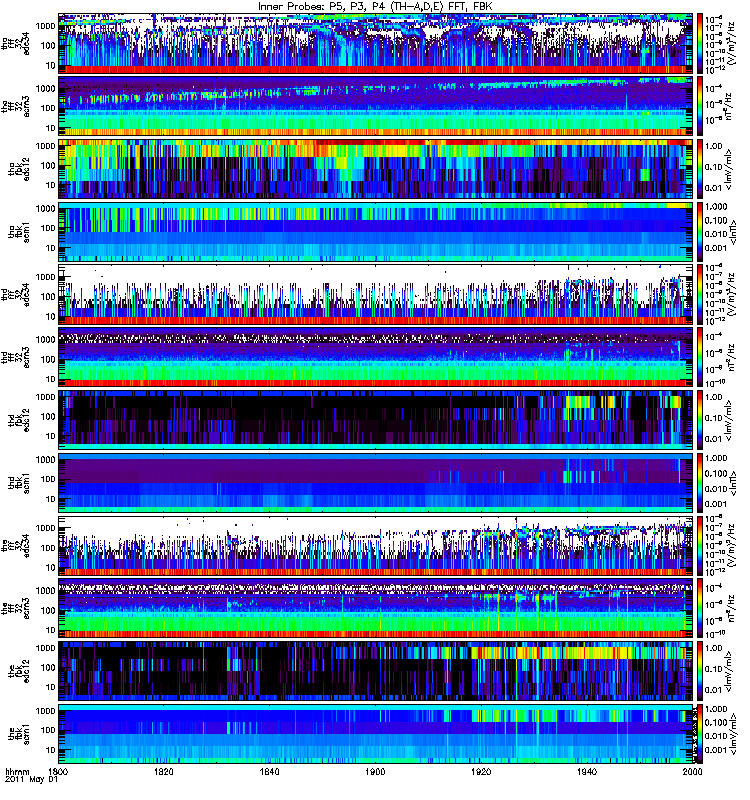The image size is (750, 800).
Task: Click the tha fbk scm1 filter bank panel
Action: pyautogui.click(x=376, y=232)
